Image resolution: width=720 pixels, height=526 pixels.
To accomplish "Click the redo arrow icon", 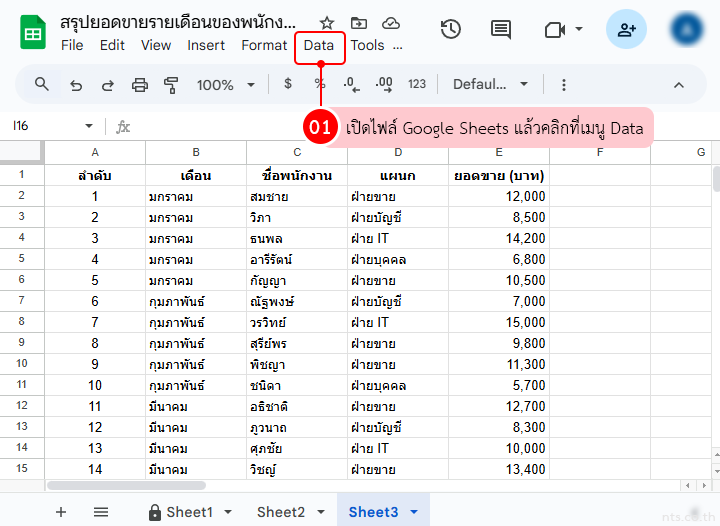I will 107,85.
